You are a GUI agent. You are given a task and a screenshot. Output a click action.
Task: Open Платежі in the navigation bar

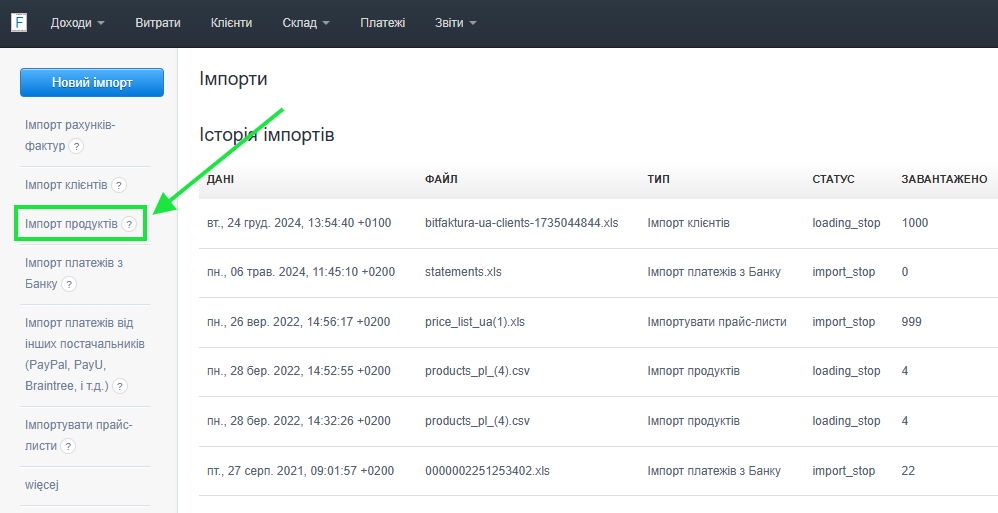382,22
